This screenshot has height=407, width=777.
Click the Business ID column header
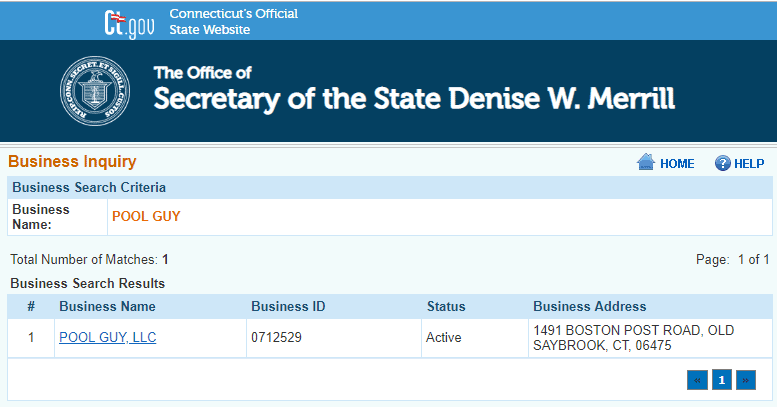(x=288, y=307)
